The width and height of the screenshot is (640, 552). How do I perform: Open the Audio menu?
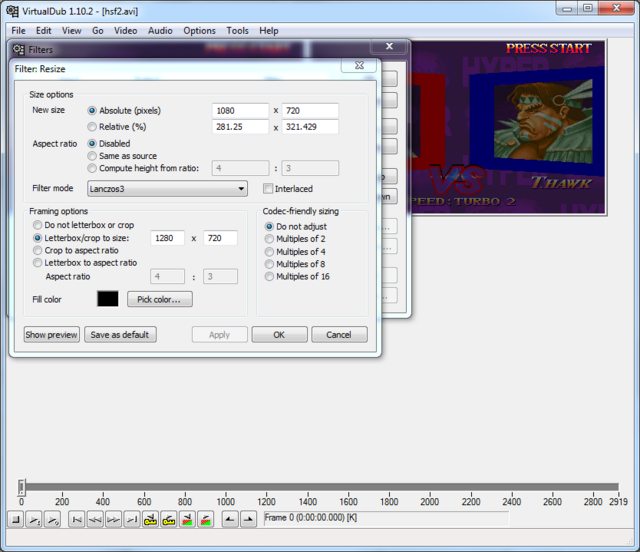(160, 31)
